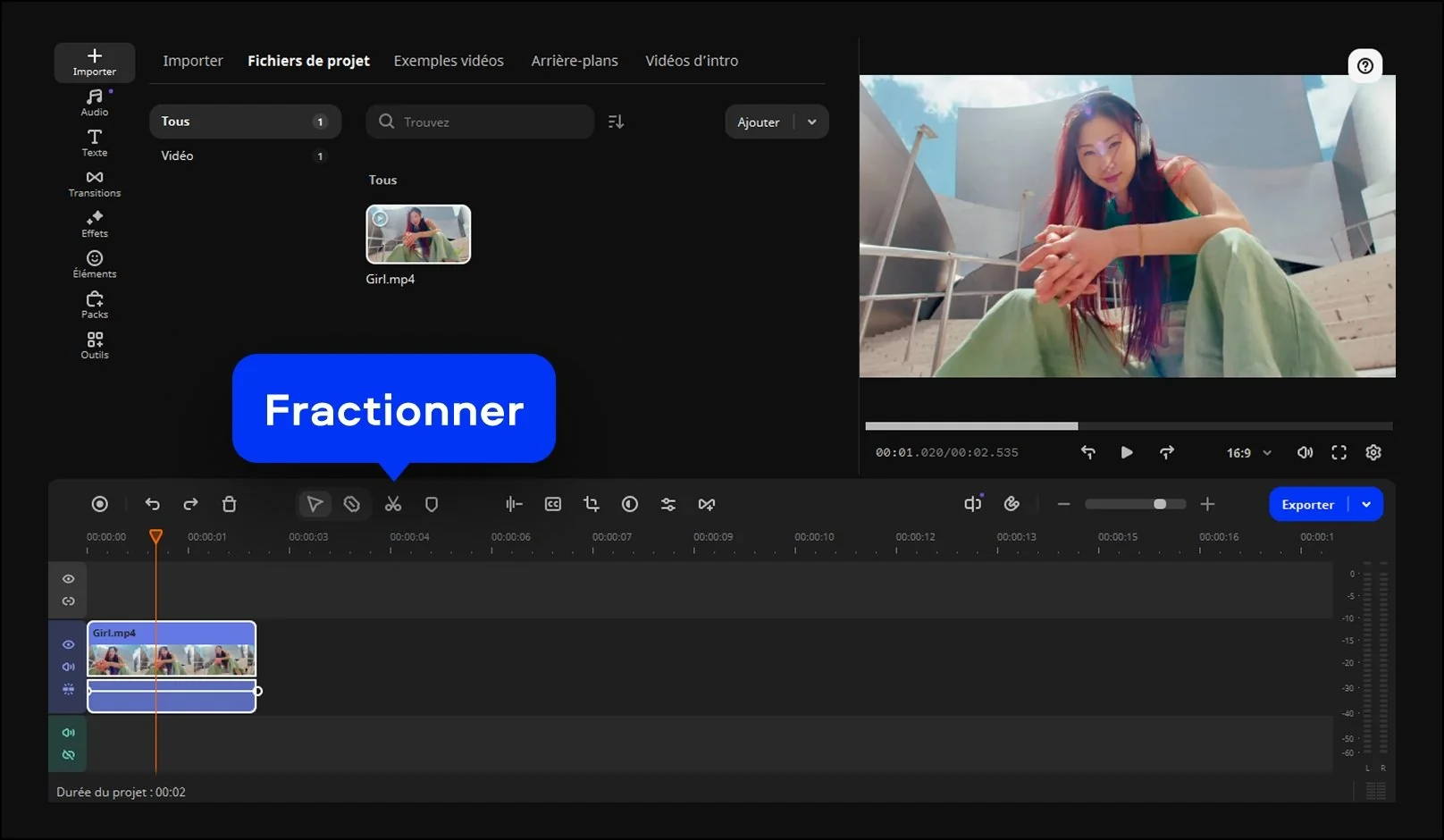Mute the Girl.mp4 video track audio
This screenshot has width=1444, height=840.
click(68, 667)
